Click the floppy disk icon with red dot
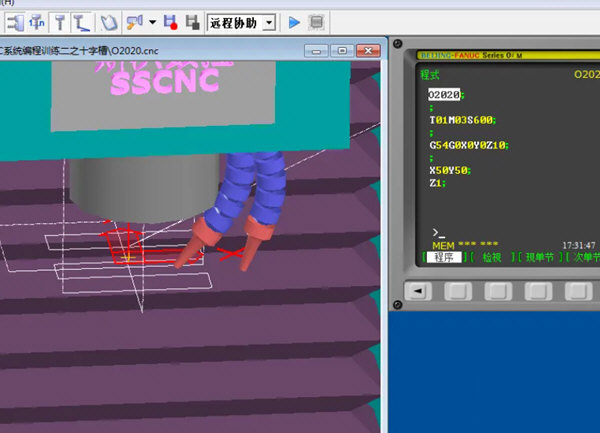The height and width of the screenshot is (433, 600). click(169, 21)
